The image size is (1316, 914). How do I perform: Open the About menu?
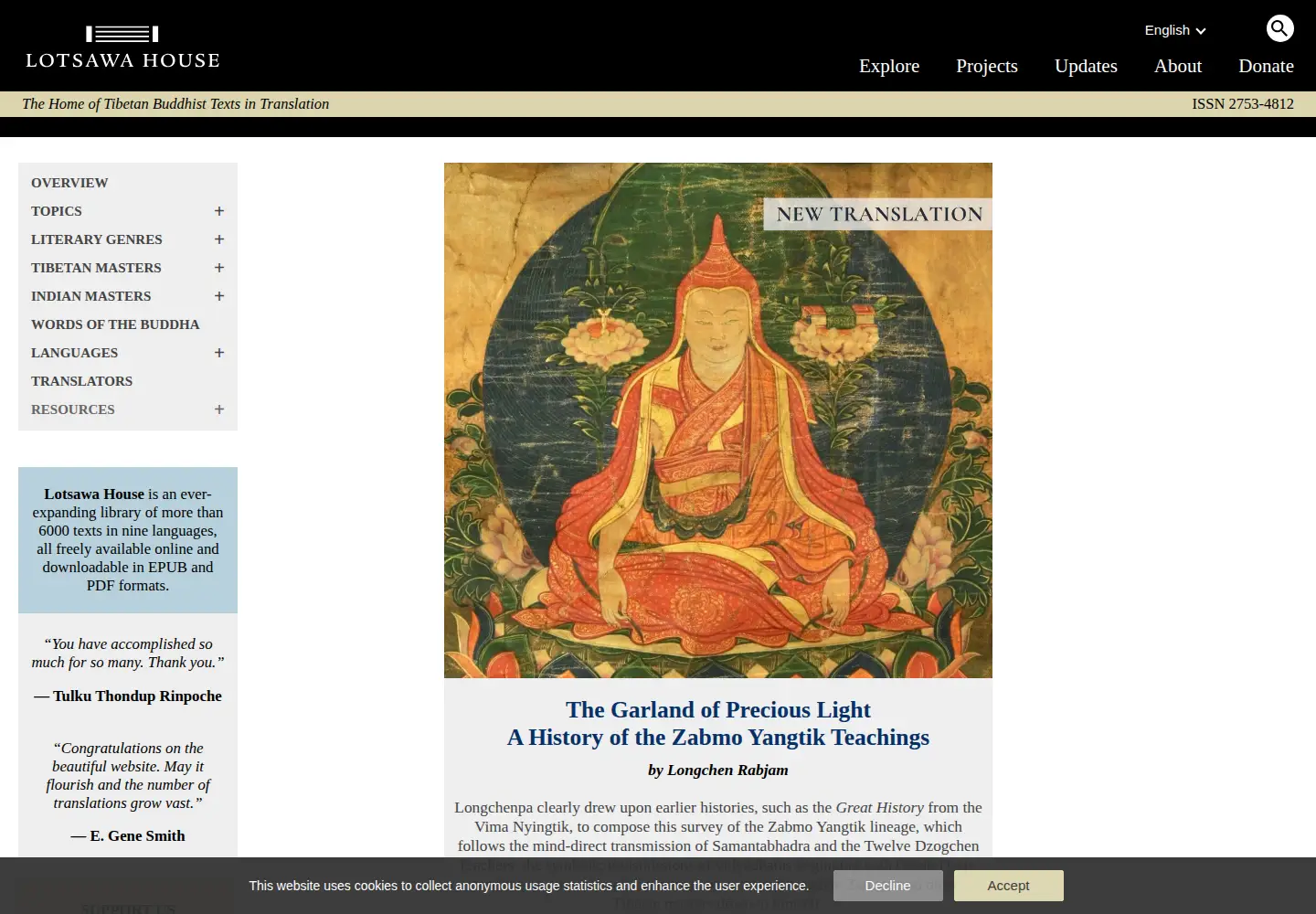coord(1178,66)
